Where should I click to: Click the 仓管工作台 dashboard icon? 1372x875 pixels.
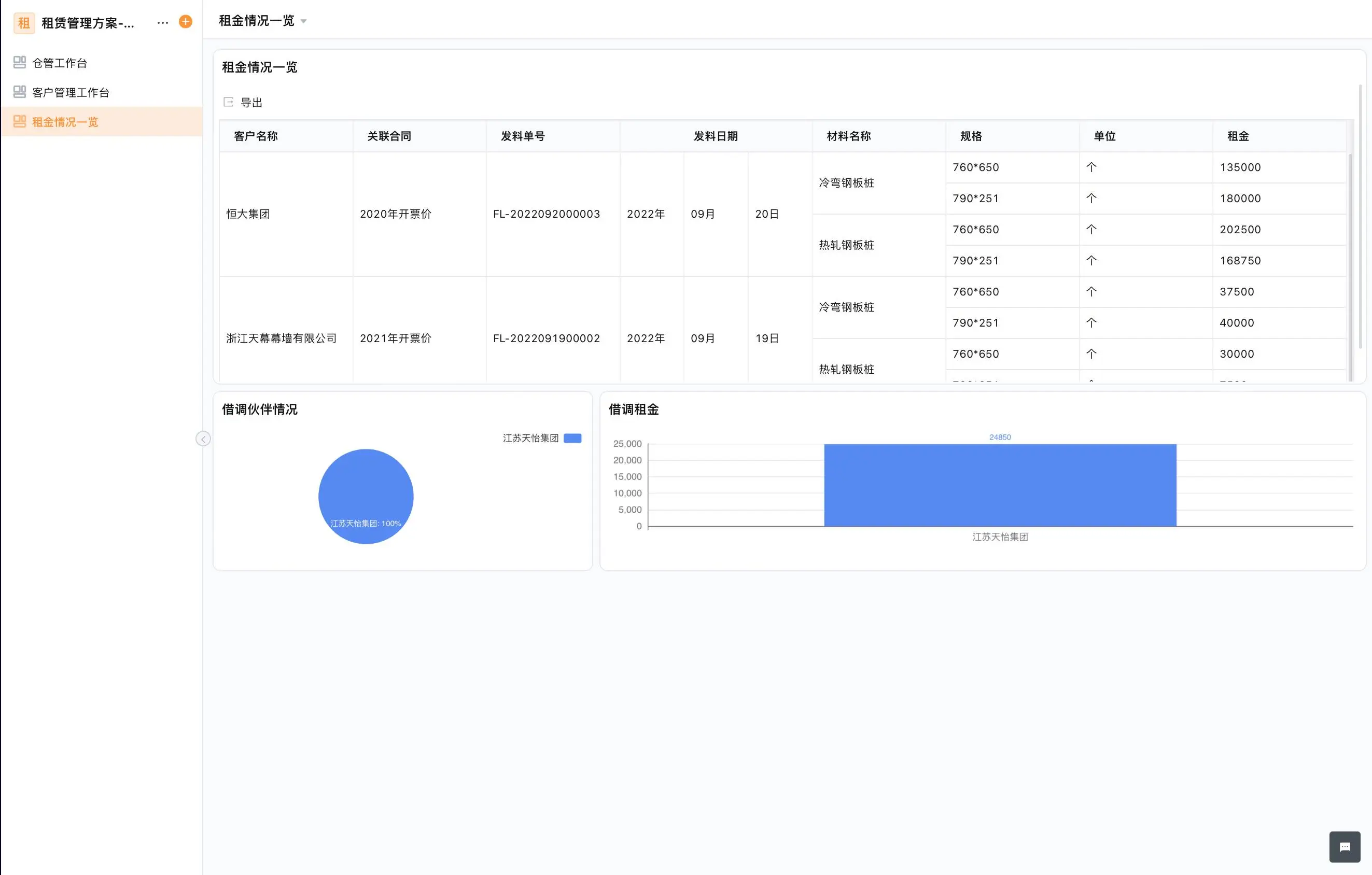[19, 62]
